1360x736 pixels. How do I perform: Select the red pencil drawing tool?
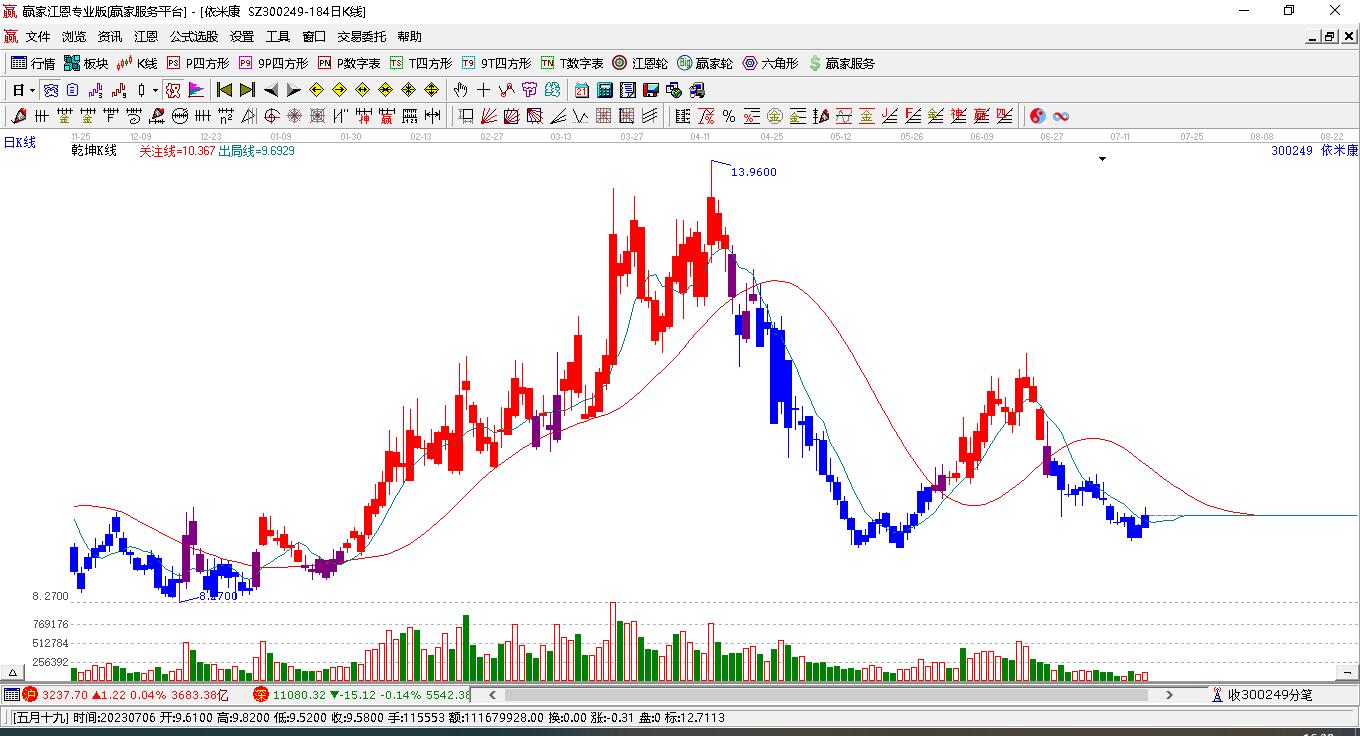point(18,116)
